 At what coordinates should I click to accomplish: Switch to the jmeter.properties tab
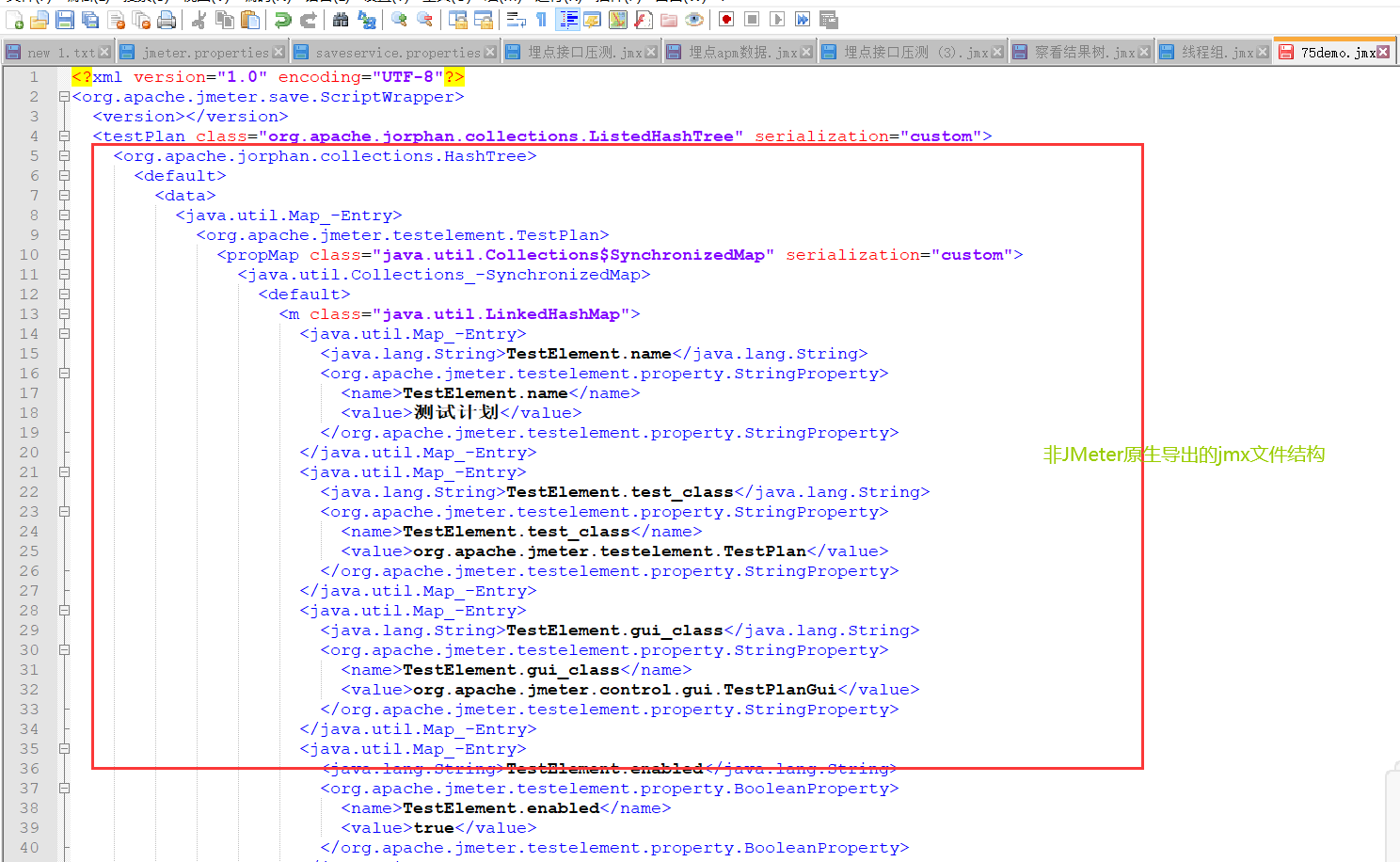pos(209,52)
